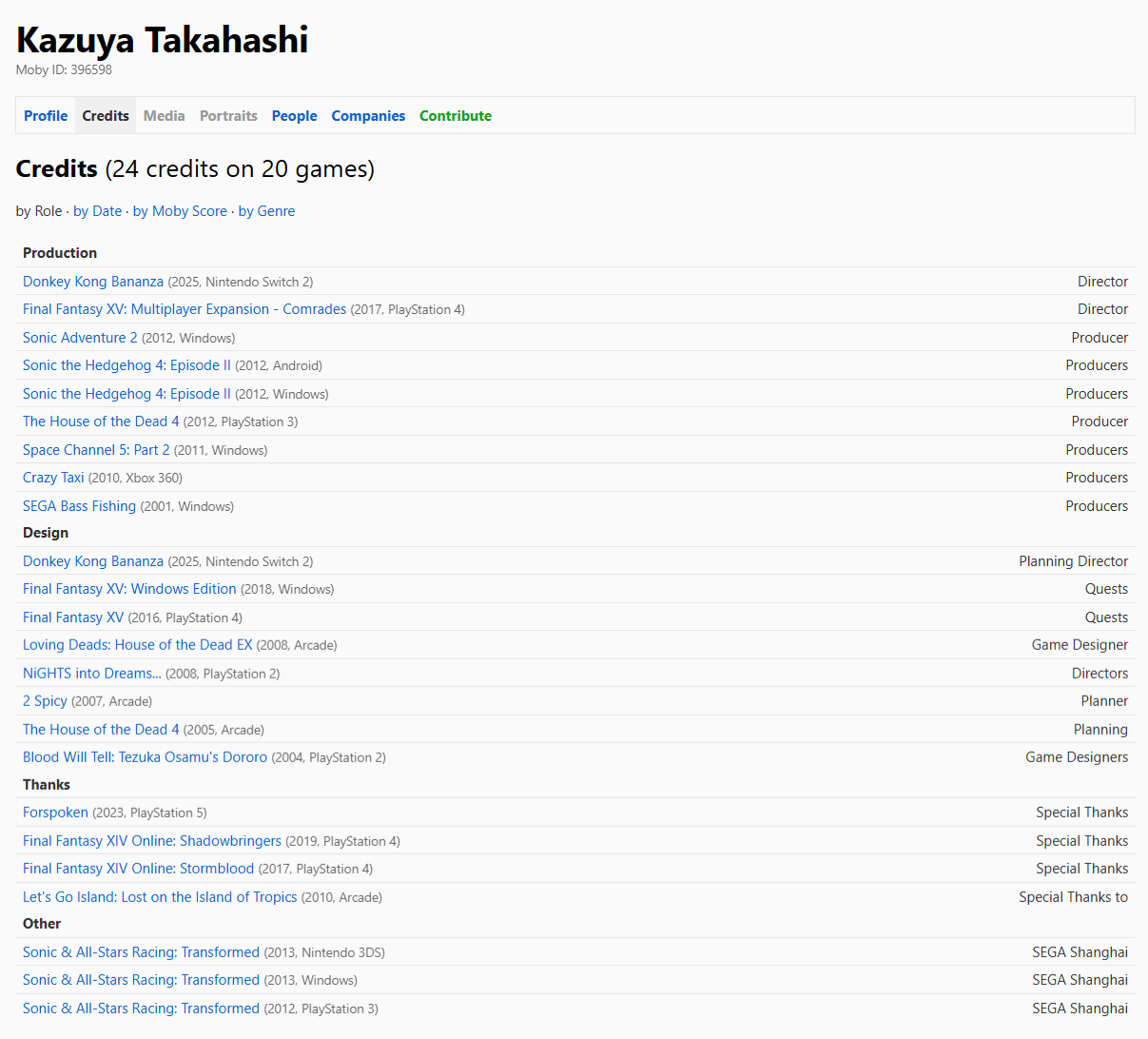Click the Game Designers role for Blood Will Tell
This screenshot has height=1039, width=1148.
coord(1077,757)
